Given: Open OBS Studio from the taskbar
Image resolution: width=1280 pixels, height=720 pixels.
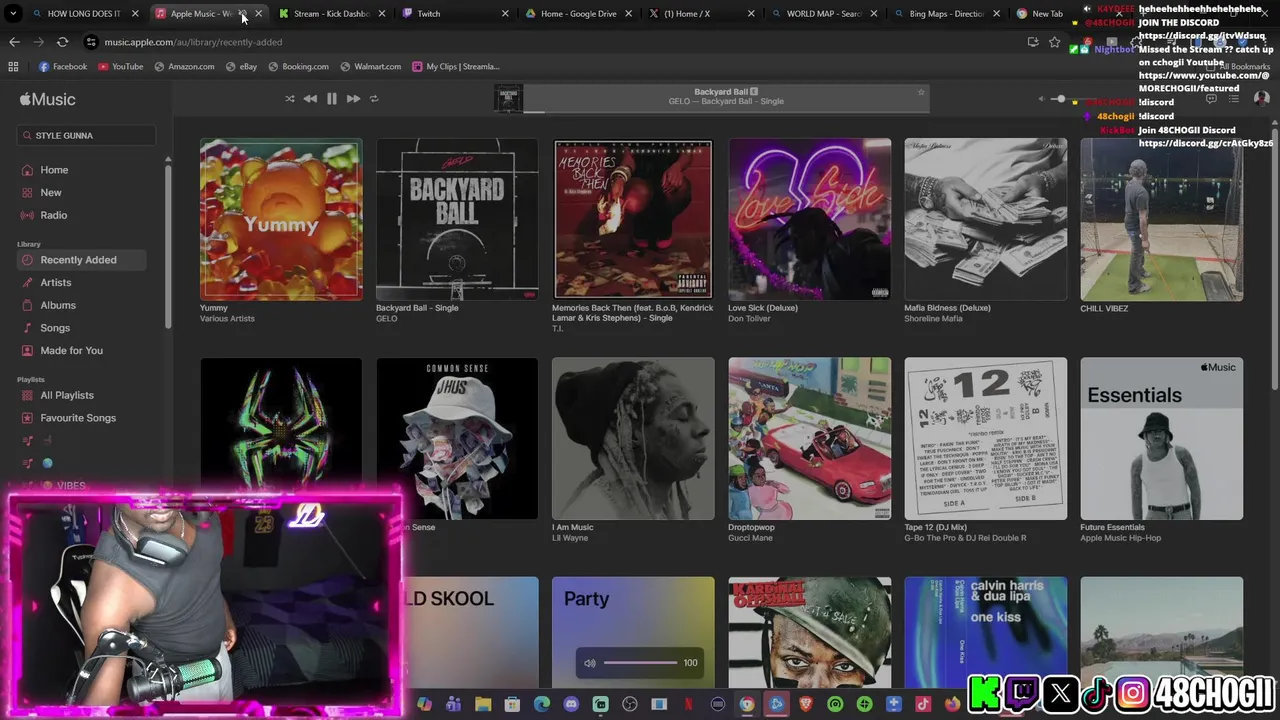Looking at the screenshot, I should click(x=629, y=704).
